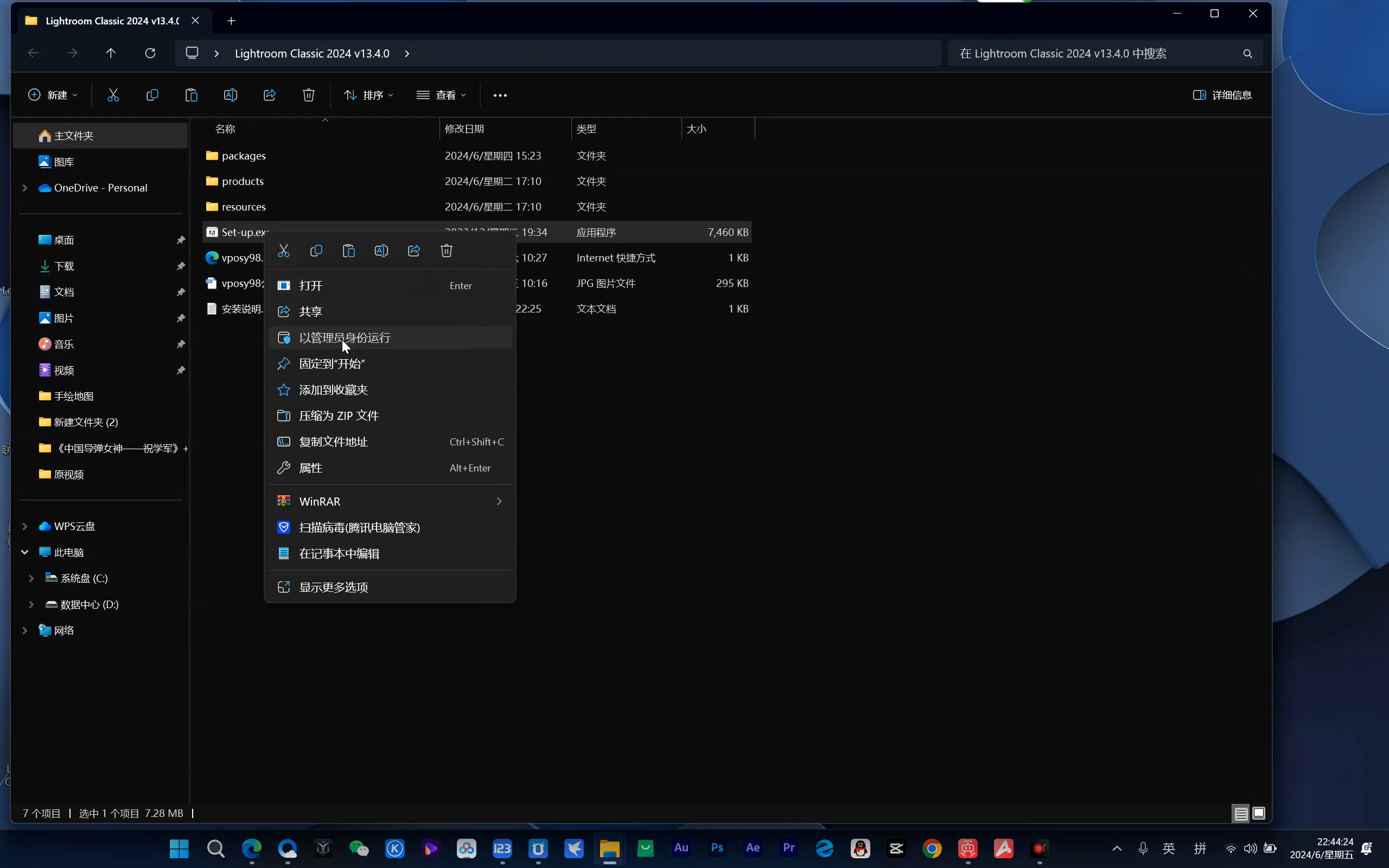Image resolution: width=1389 pixels, height=868 pixels.
Task: Click the refresh button beside the address bar
Action: pos(150,53)
